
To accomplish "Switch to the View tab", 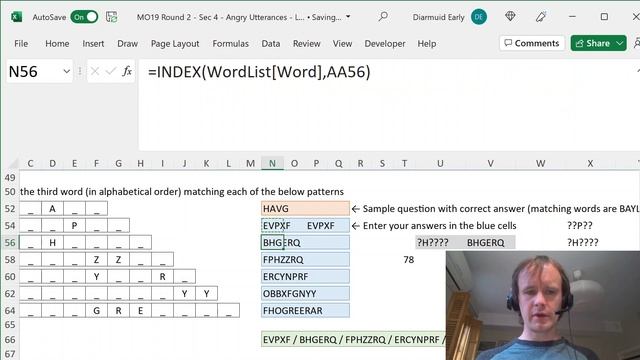I will pyautogui.click(x=342, y=43).
